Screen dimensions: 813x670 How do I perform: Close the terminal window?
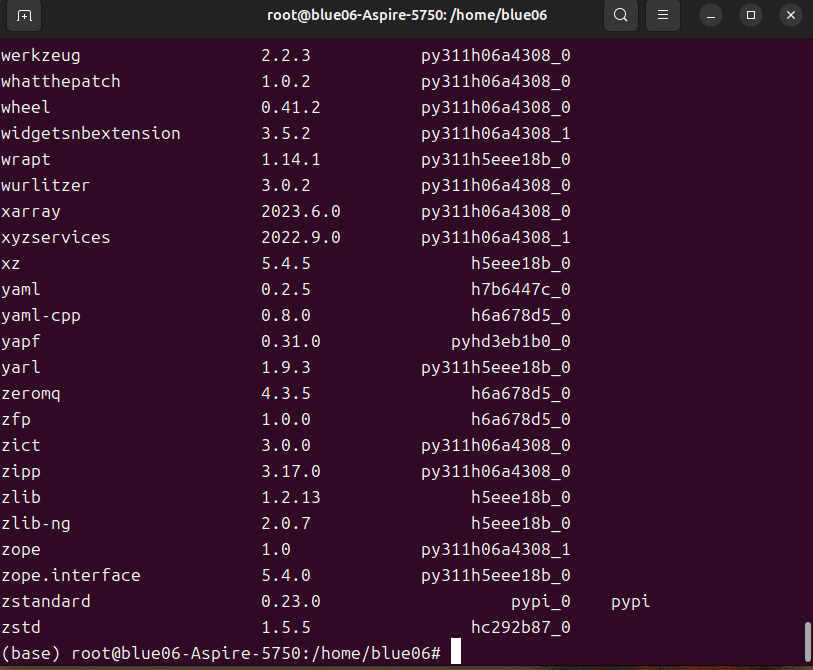[790, 16]
